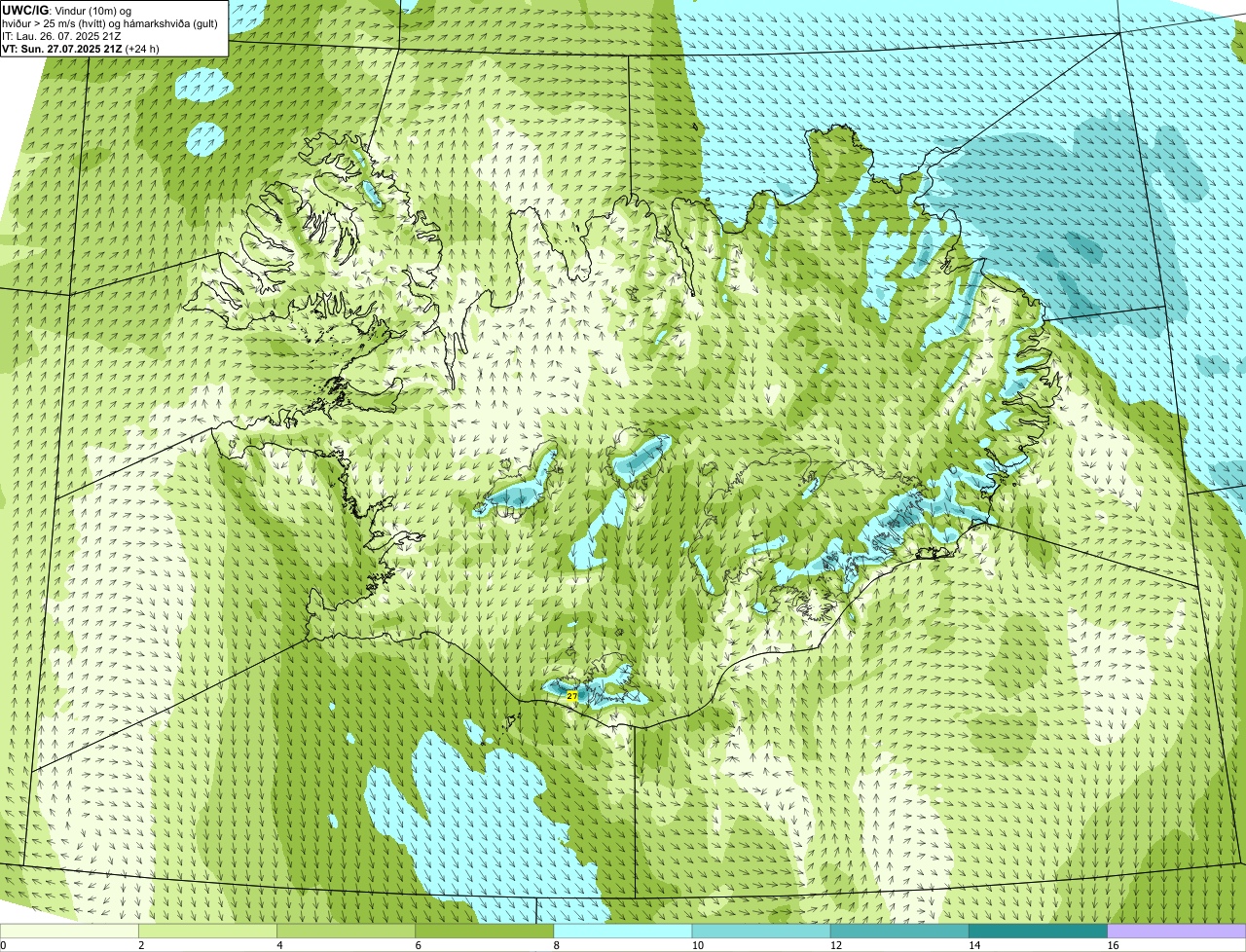The width and height of the screenshot is (1246, 952).
Task: Select the 6–8 m/s dark green legend swatch
Action: coord(485,932)
